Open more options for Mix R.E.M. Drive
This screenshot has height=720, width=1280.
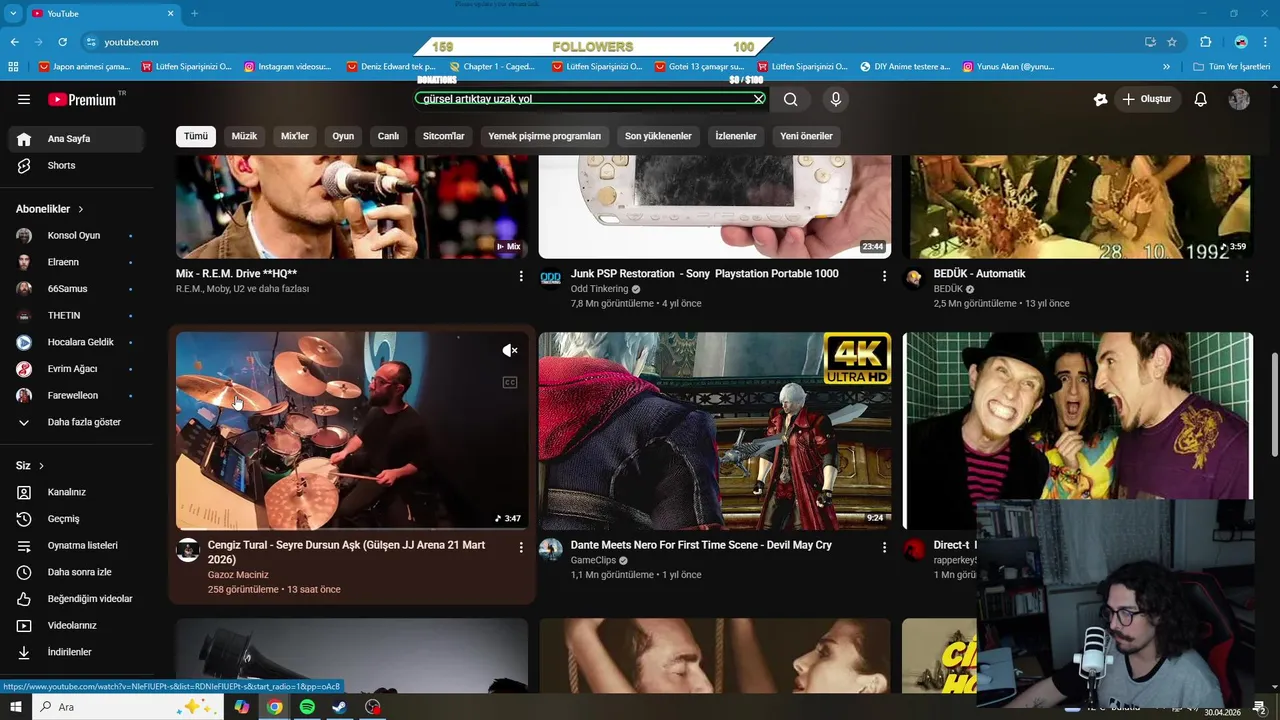(x=521, y=275)
